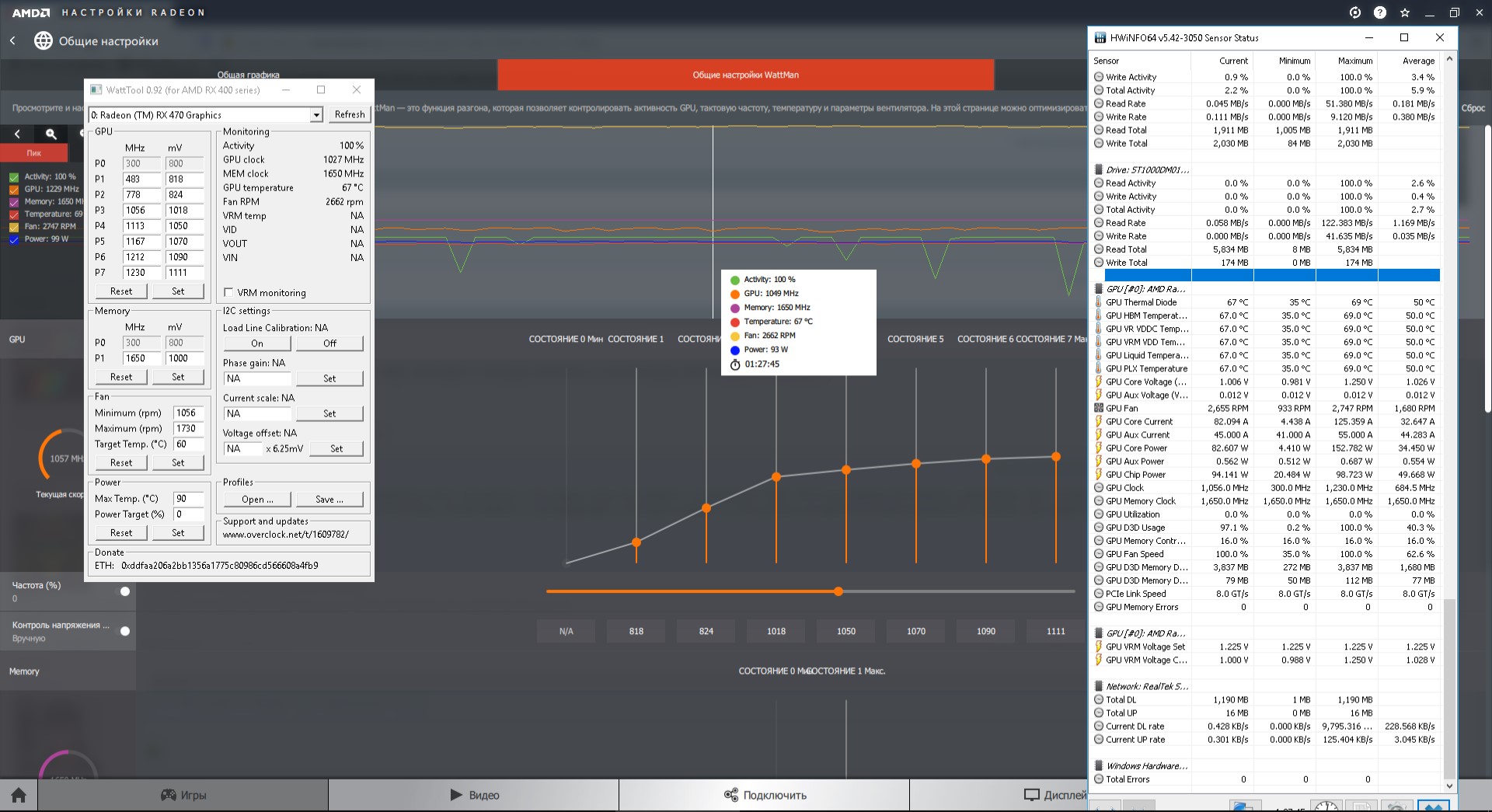Click Set in the Memory group
The height and width of the screenshot is (812, 1492).
pos(178,377)
